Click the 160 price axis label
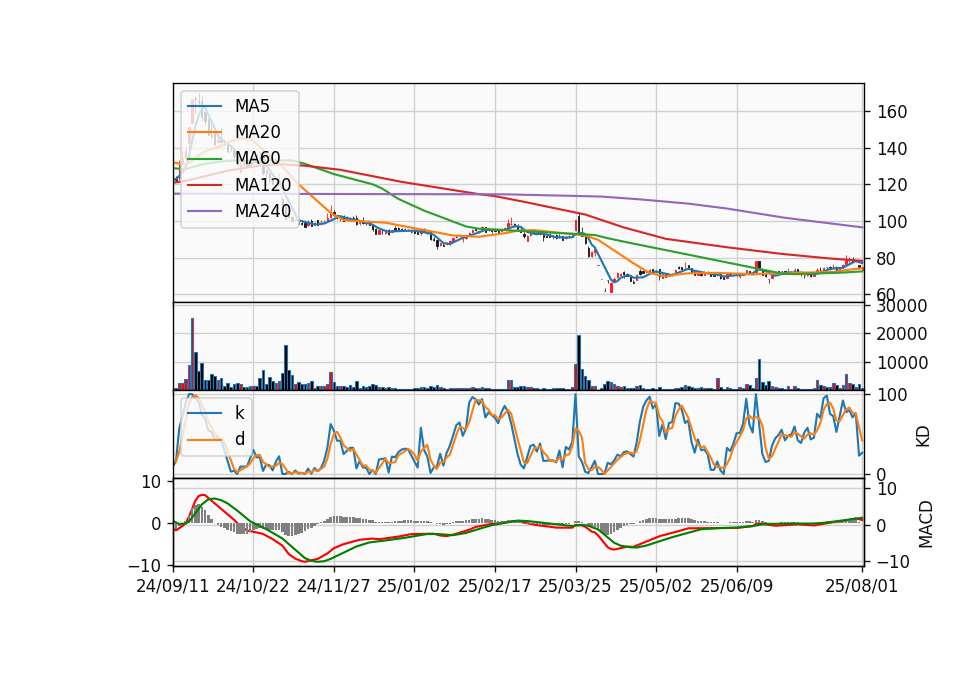 click(x=892, y=112)
